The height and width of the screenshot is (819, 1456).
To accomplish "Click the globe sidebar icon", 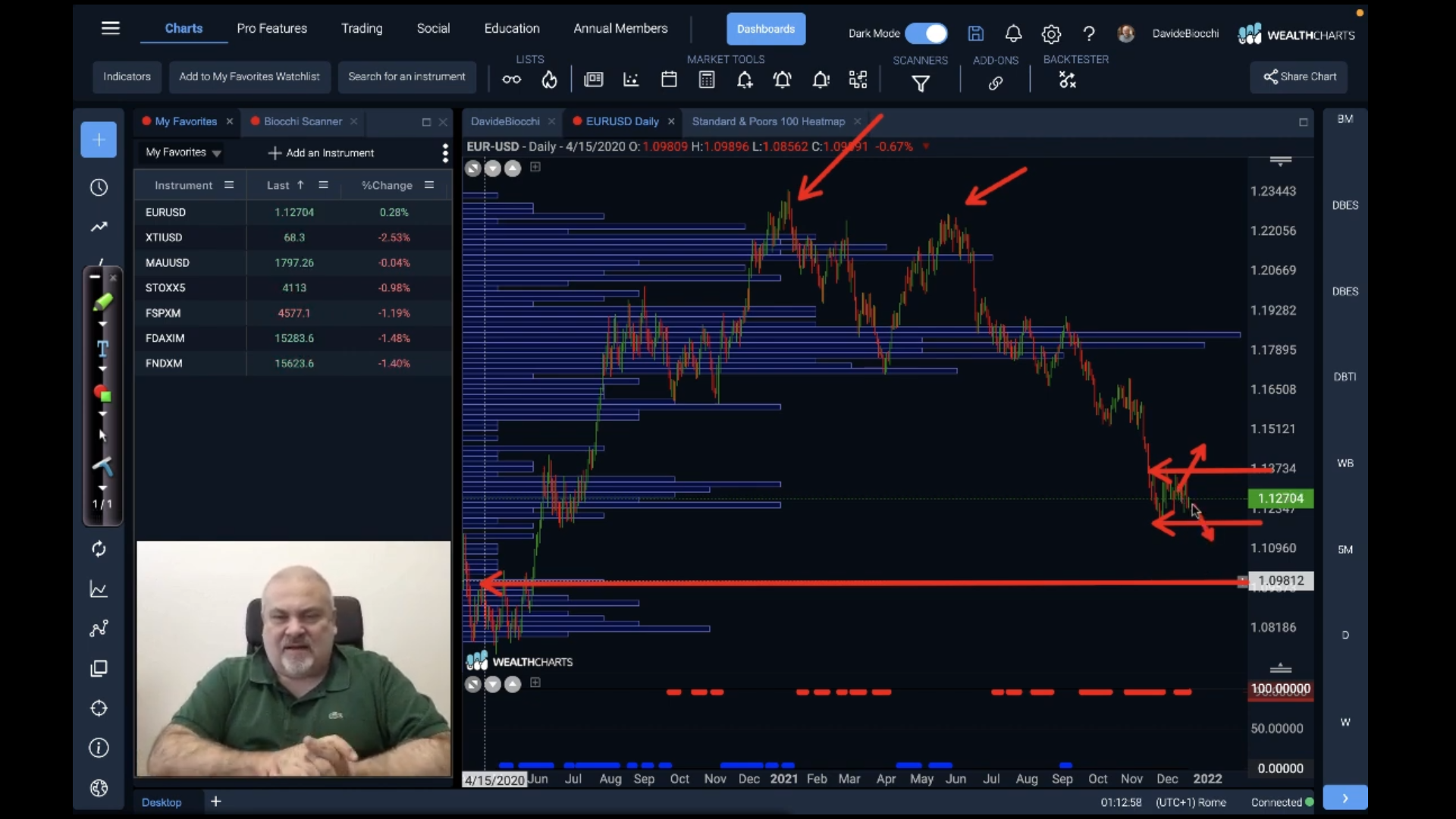I will (99, 788).
